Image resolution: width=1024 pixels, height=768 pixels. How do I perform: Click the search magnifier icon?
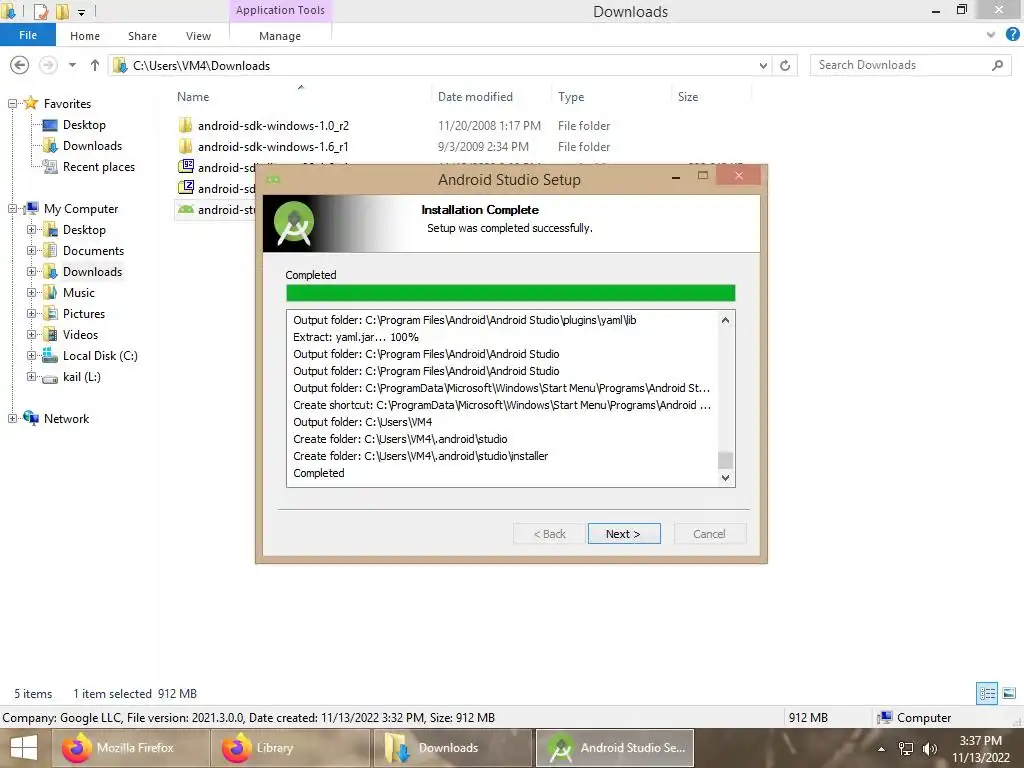point(997,65)
